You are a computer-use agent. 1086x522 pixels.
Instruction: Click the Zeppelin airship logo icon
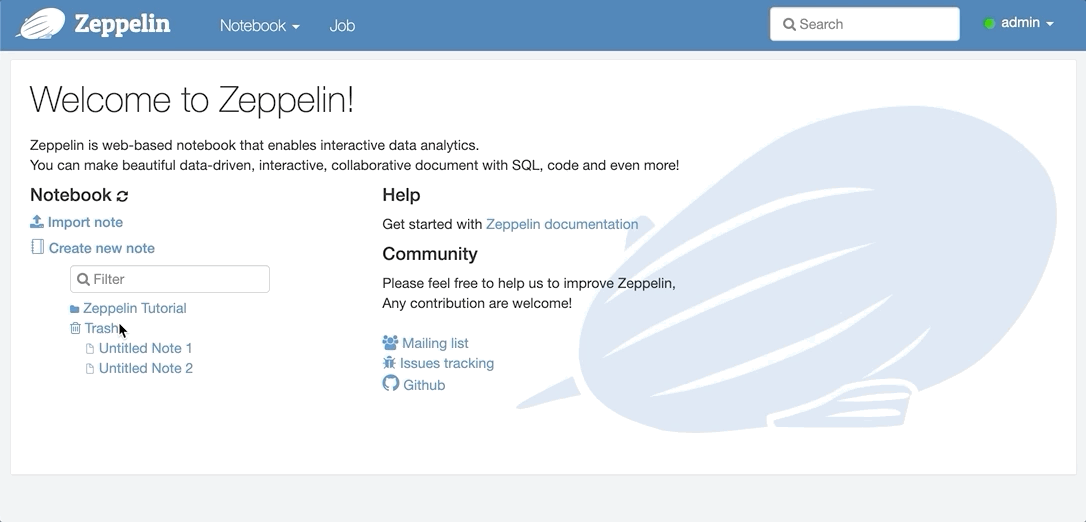[x=40, y=24]
